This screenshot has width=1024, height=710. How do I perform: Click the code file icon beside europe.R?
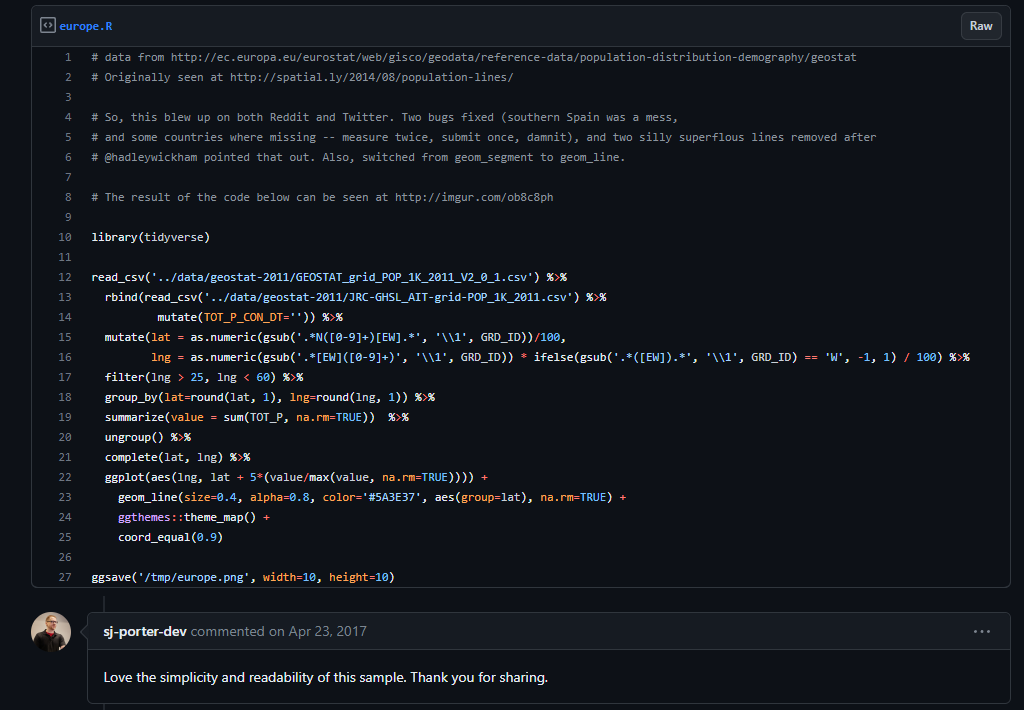[x=47, y=25]
